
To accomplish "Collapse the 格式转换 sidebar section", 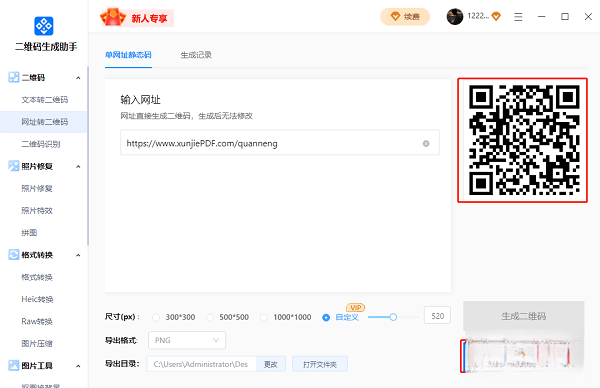I will point(78,255).
